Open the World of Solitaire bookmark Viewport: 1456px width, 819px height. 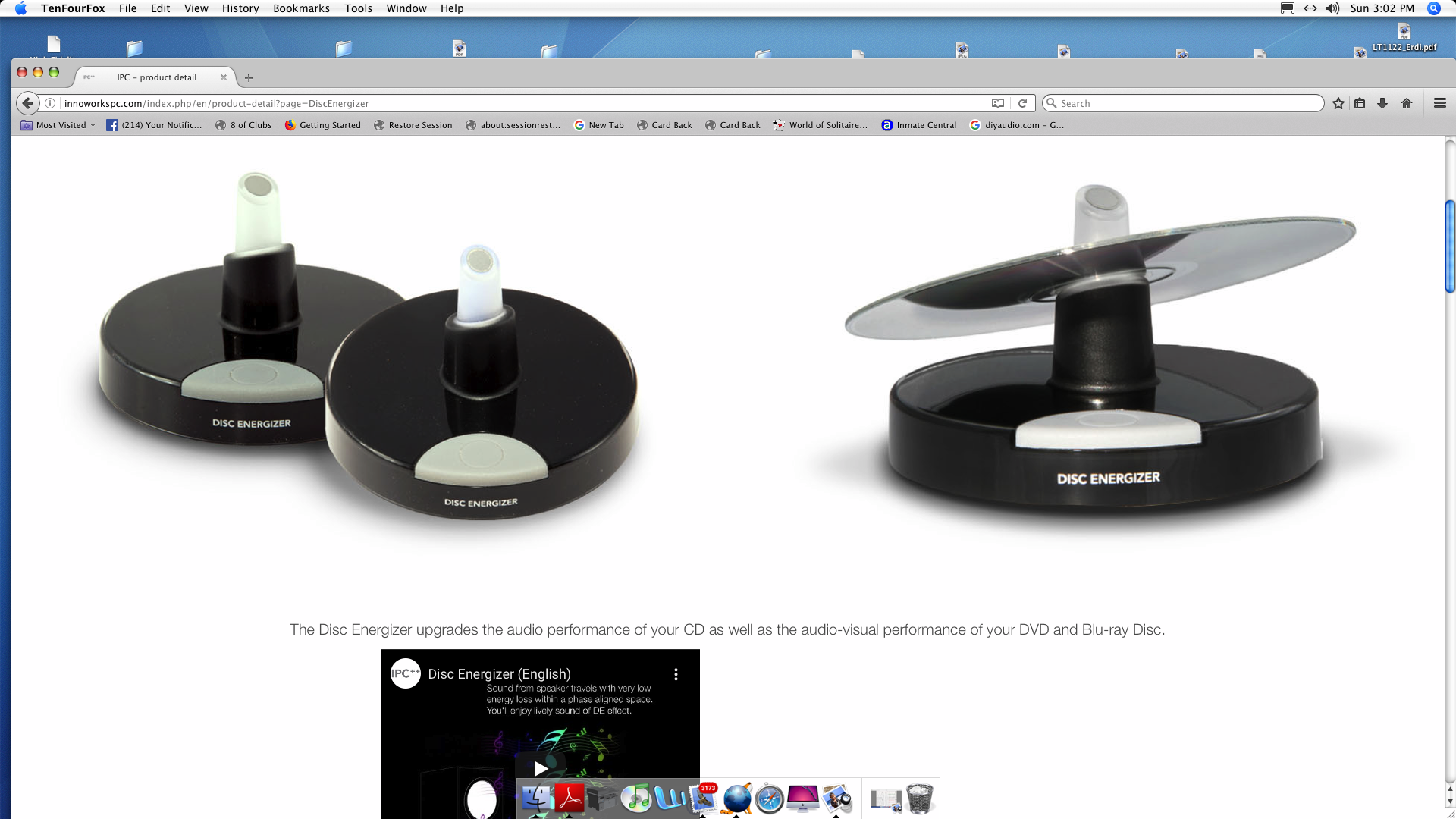[x=820, y=125]
